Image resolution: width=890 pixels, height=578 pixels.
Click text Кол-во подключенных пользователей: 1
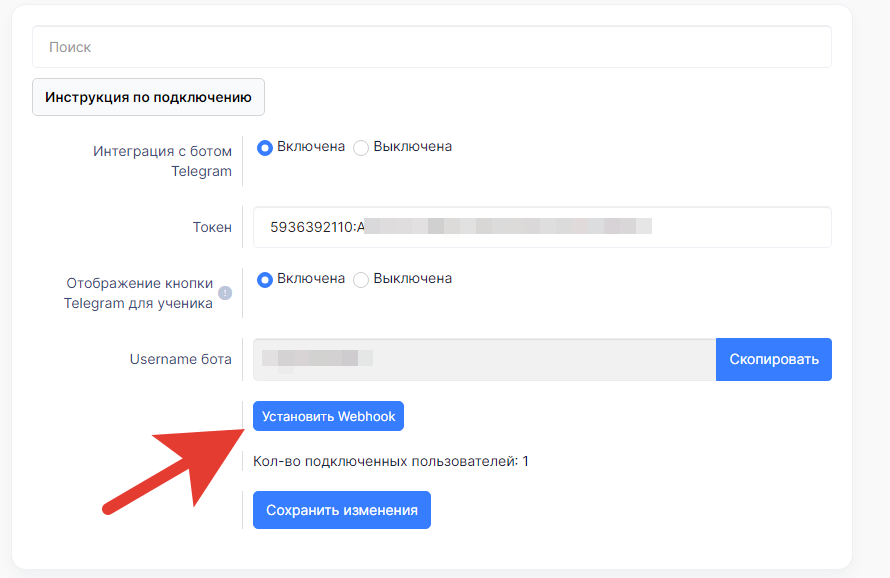click(x=391, y=461)
